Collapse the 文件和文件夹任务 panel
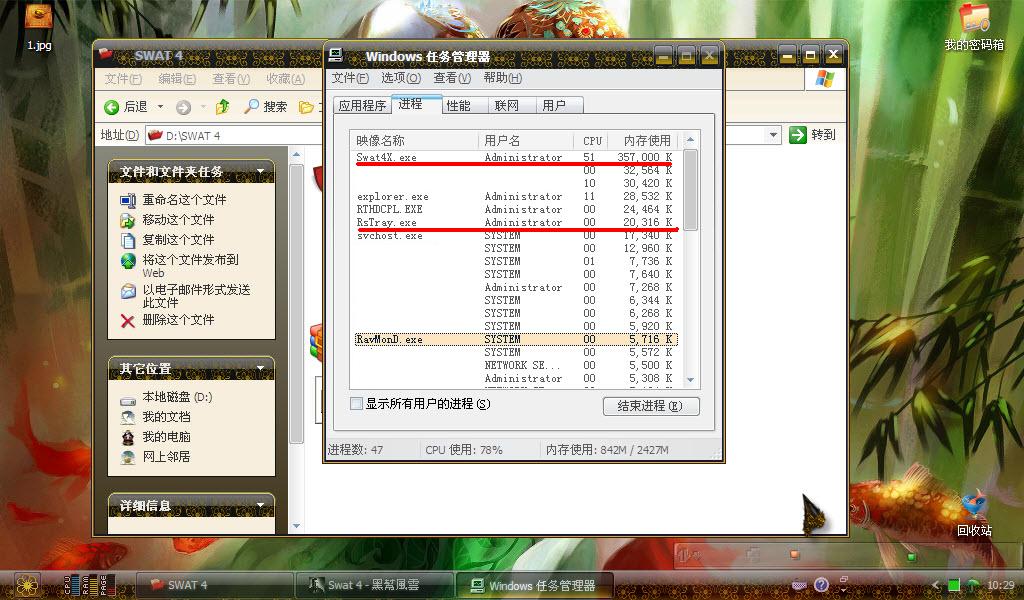 point(261,172)
